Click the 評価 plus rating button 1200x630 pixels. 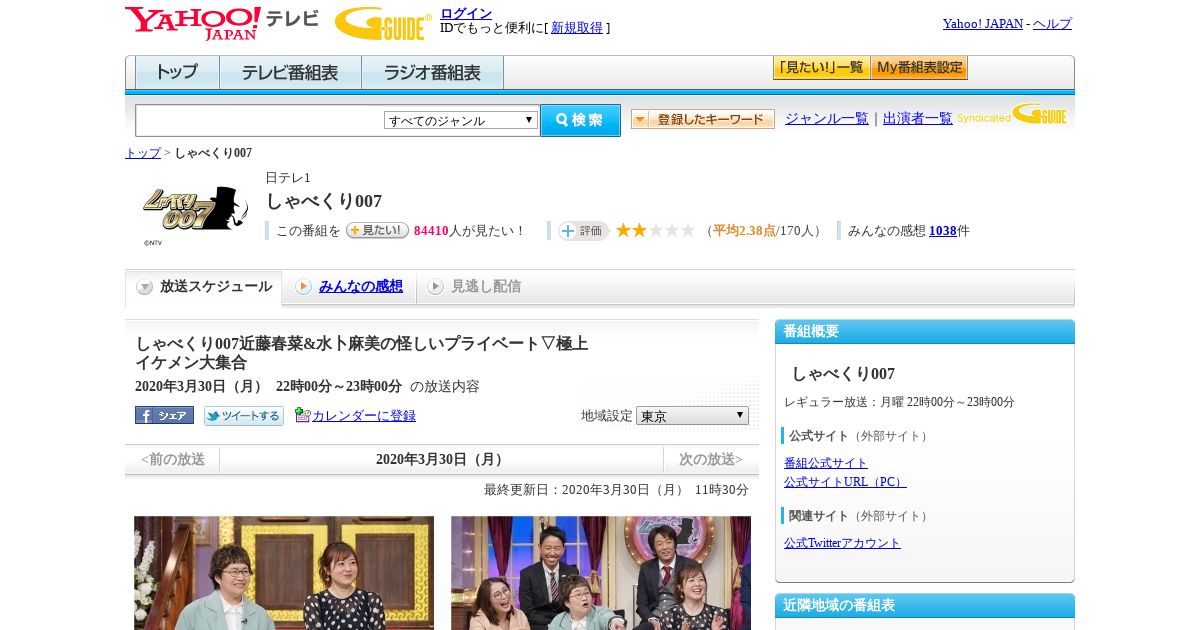tap(584, 231)
